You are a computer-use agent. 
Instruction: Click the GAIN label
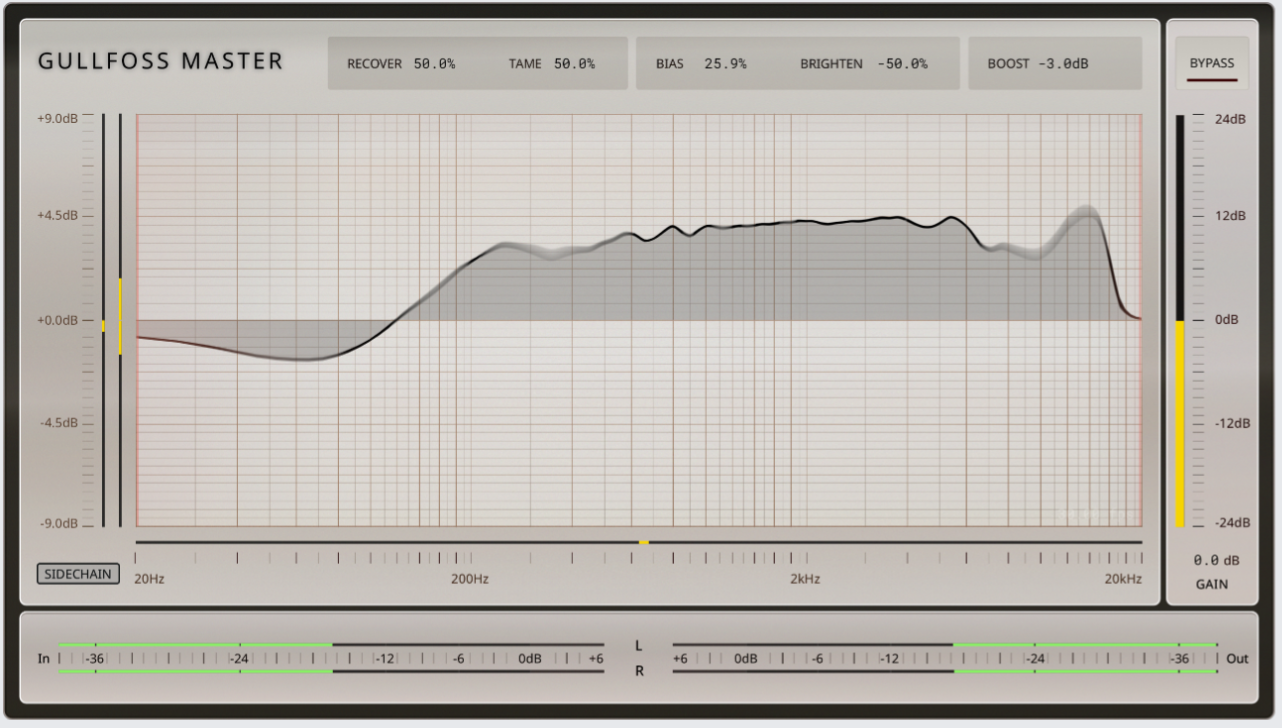pos(1212,584)
